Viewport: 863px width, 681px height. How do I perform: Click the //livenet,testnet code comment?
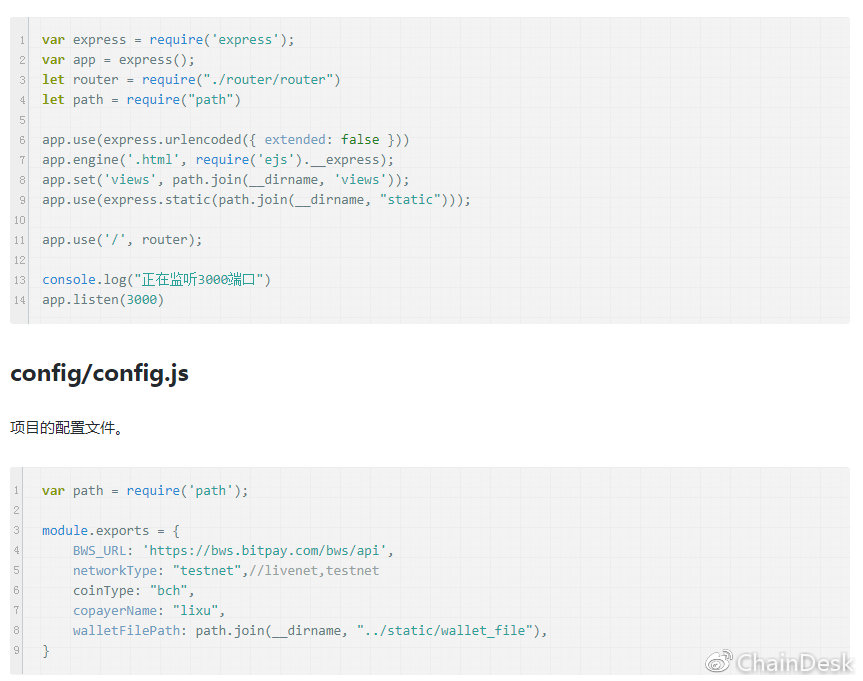pyautogui.click(x=314, y=571)
